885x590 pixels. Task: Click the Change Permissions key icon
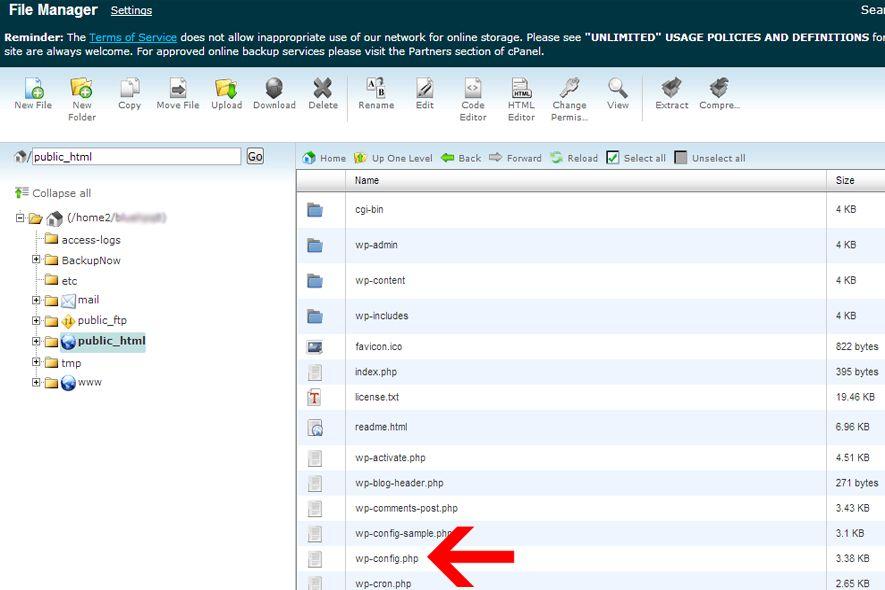pos(569,89)
